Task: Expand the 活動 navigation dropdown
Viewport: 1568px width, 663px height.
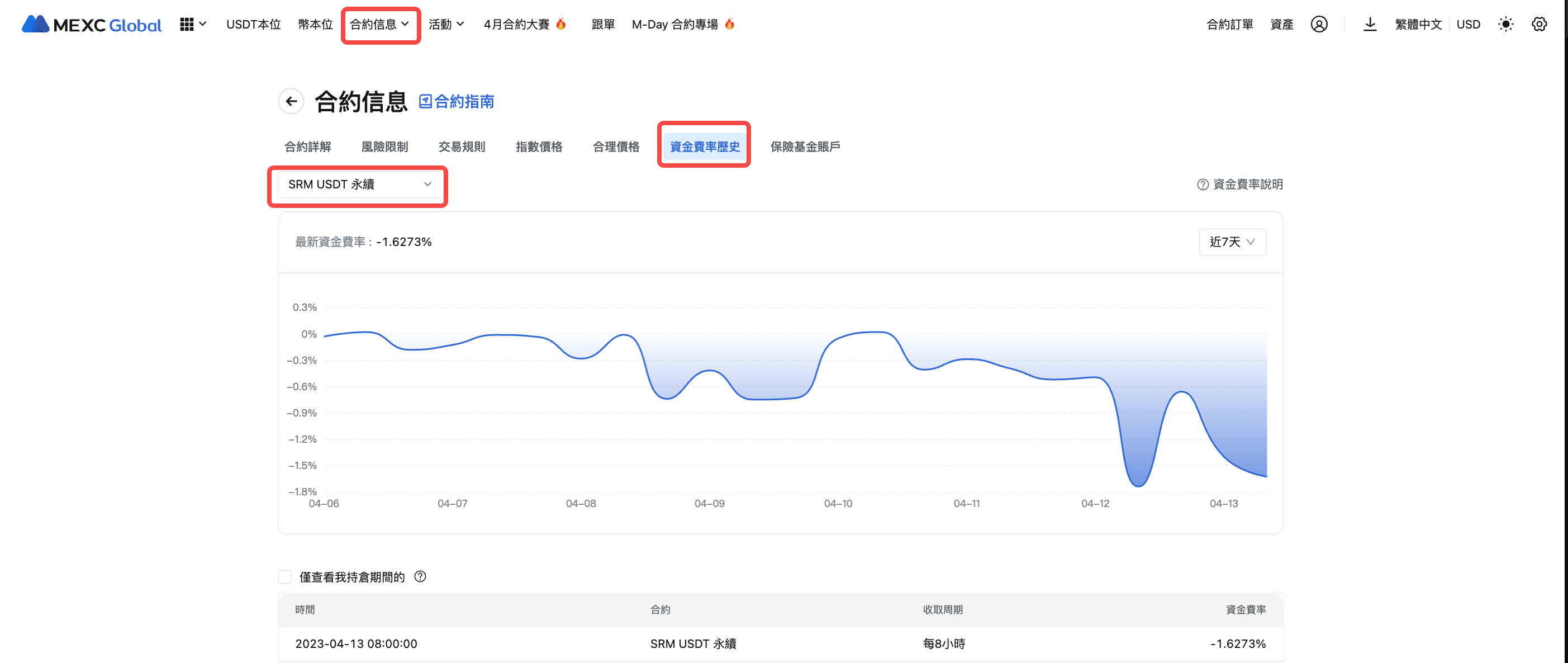Action: 446,25
